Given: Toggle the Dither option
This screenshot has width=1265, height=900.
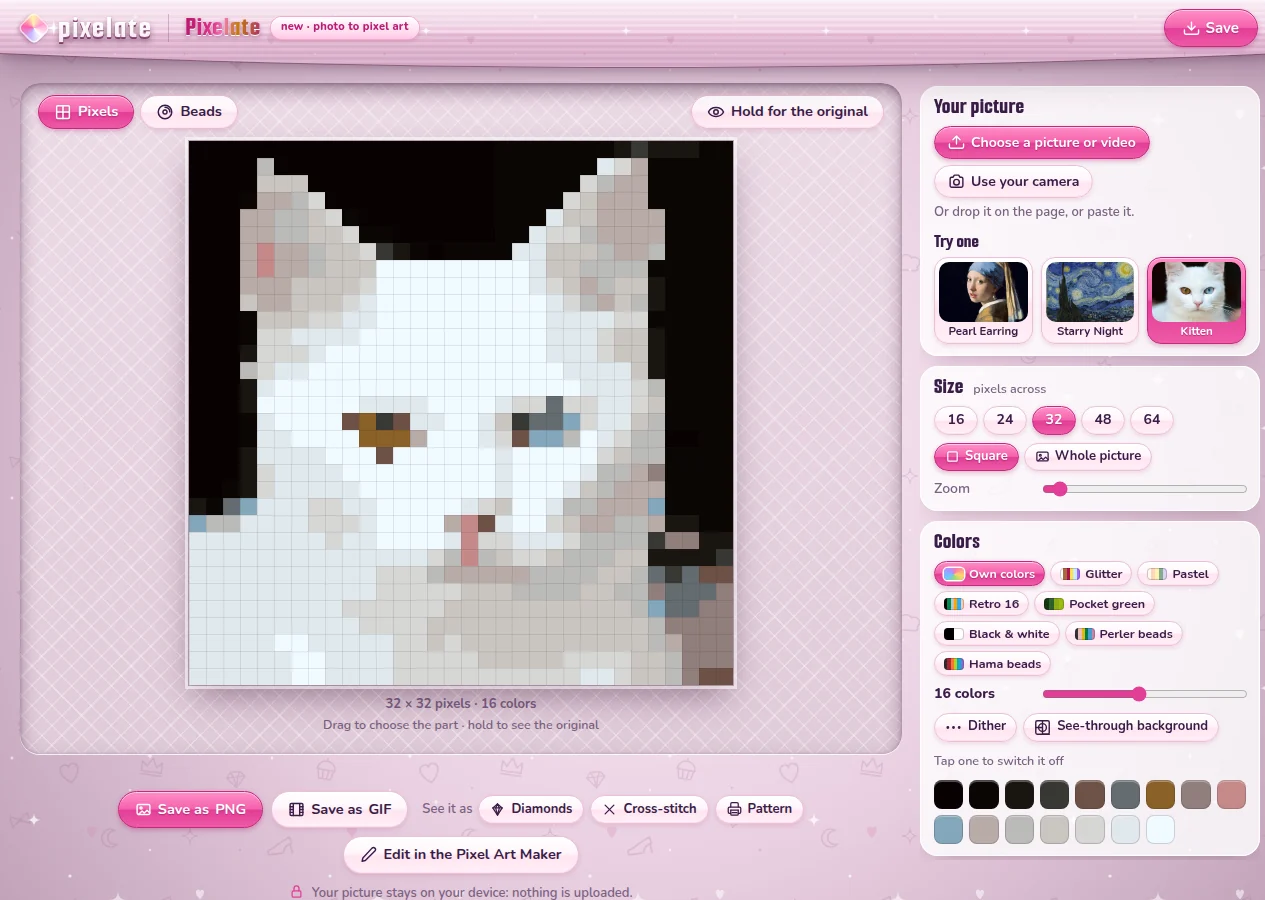Looking at the screenshot, I should click(x=975, y=726).
